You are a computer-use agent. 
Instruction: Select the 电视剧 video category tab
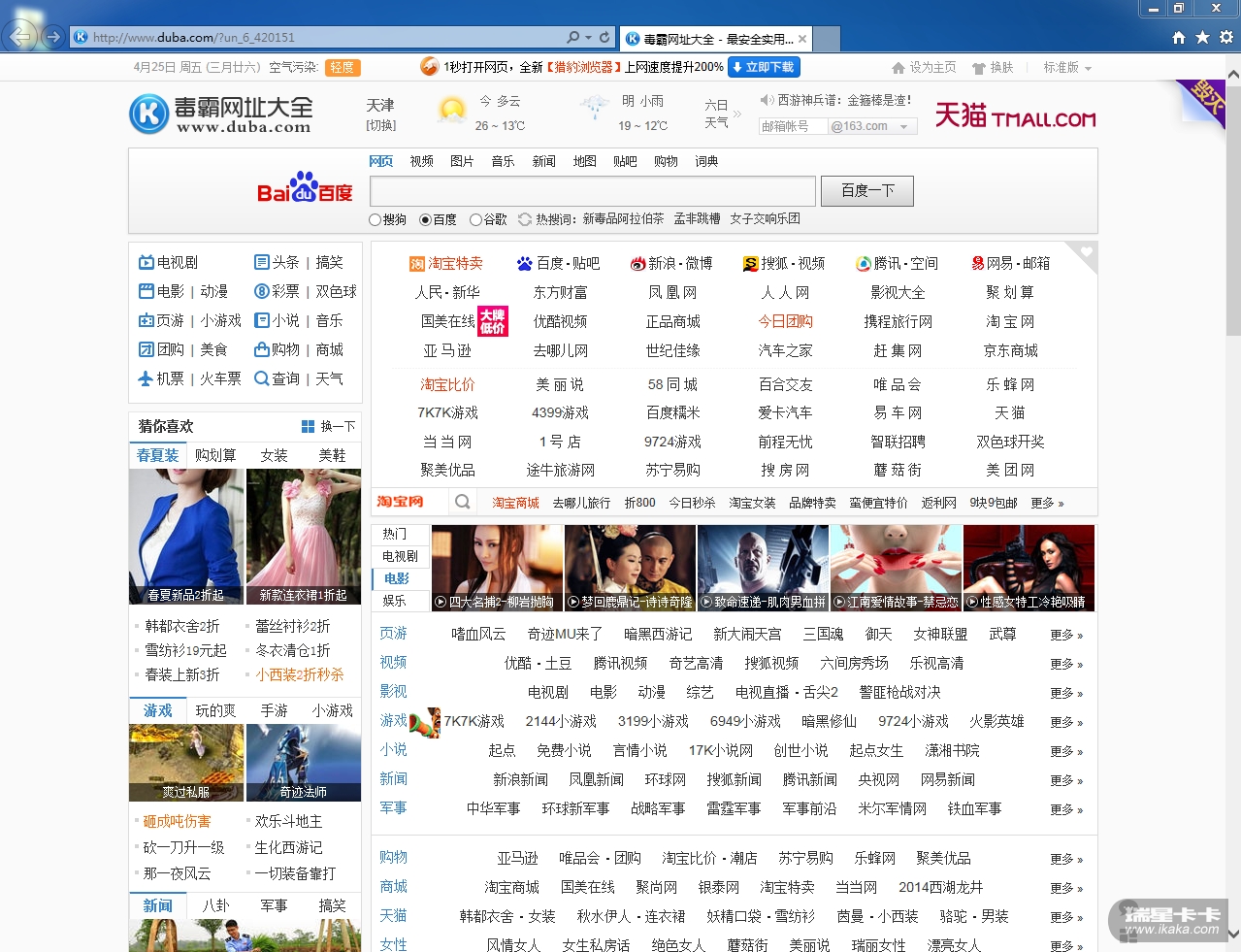[x=400, y=556]
